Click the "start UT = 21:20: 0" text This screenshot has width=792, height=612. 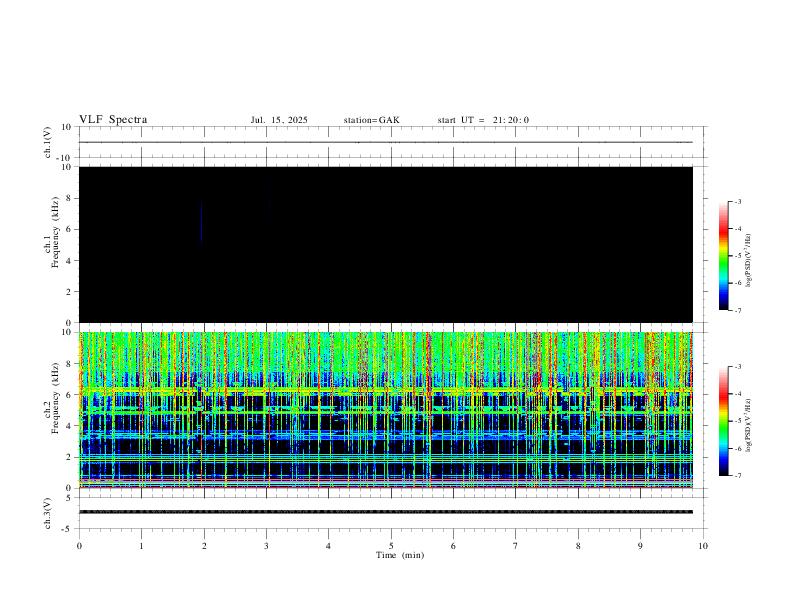click(x=483, y=120)
